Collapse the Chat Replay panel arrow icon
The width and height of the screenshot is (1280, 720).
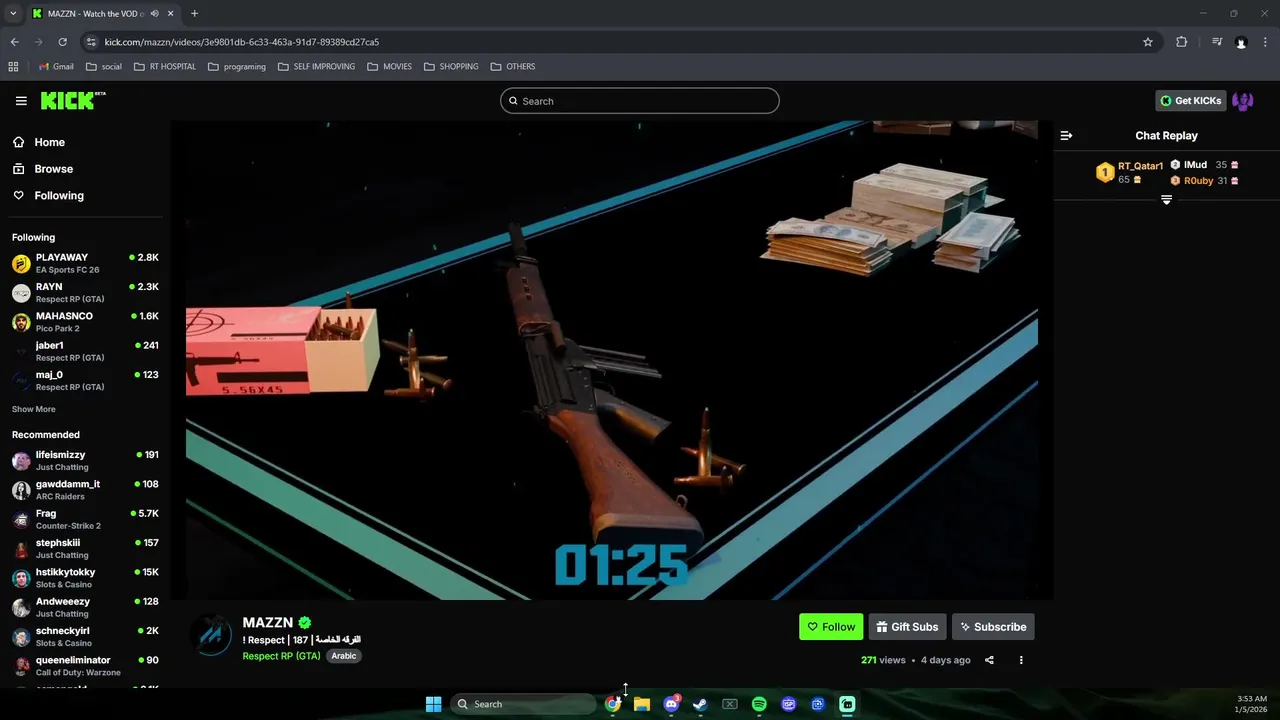tap(1066, 135)
